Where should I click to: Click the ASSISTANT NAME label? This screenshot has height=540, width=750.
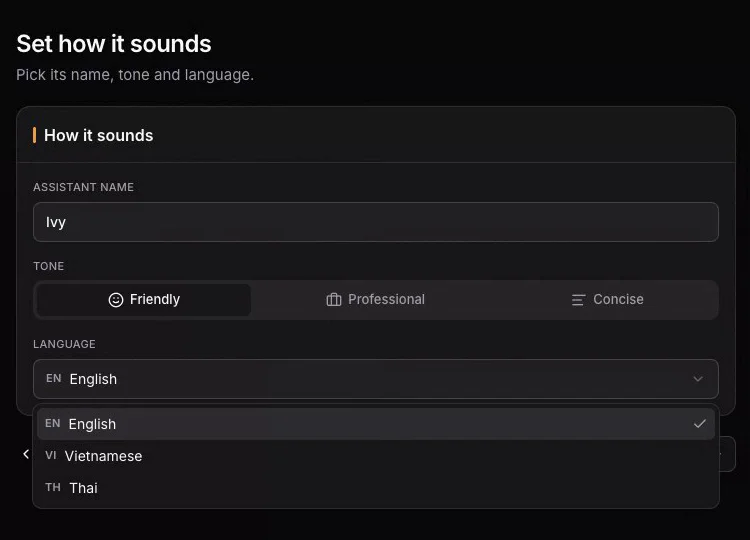click(x=83, y=187)
